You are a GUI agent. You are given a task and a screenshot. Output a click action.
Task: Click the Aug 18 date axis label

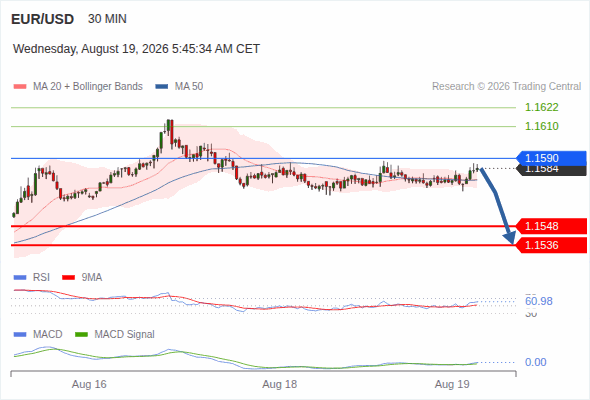click(280, 385)
